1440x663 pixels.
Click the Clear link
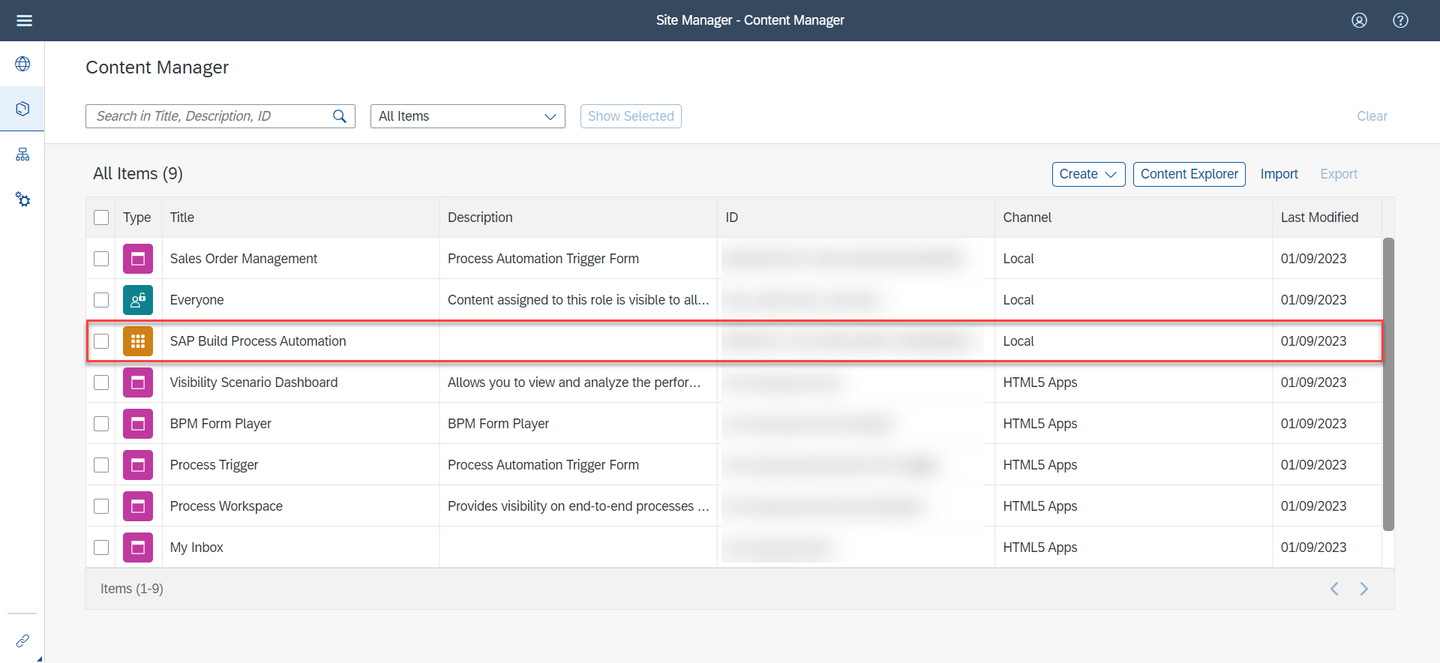point(1372,116)
